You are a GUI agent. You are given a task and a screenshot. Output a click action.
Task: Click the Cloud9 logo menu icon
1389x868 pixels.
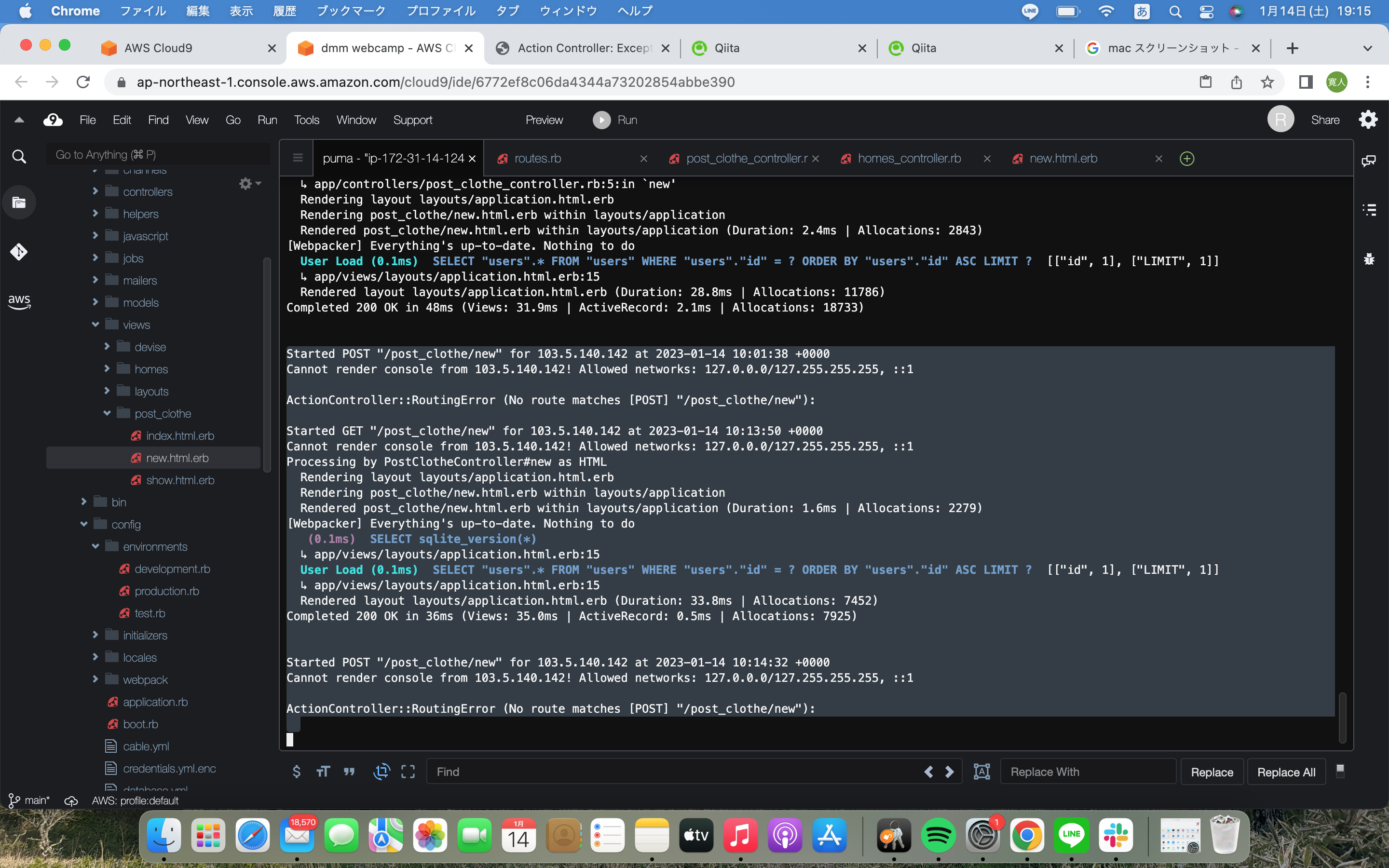[x=53, y=120]
